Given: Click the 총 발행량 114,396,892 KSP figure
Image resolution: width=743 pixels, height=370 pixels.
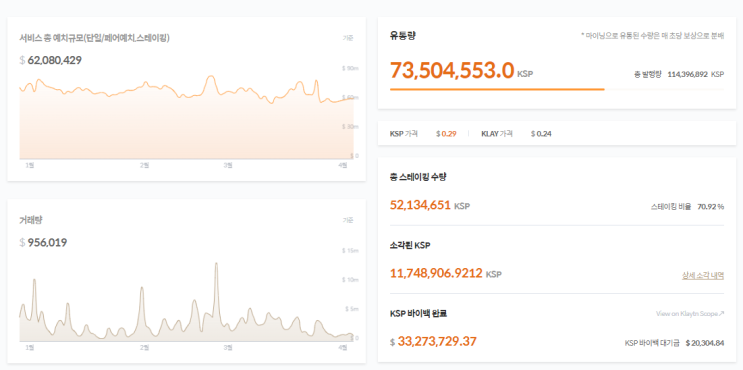Looking at the screenshot, I should pos(679,74).
